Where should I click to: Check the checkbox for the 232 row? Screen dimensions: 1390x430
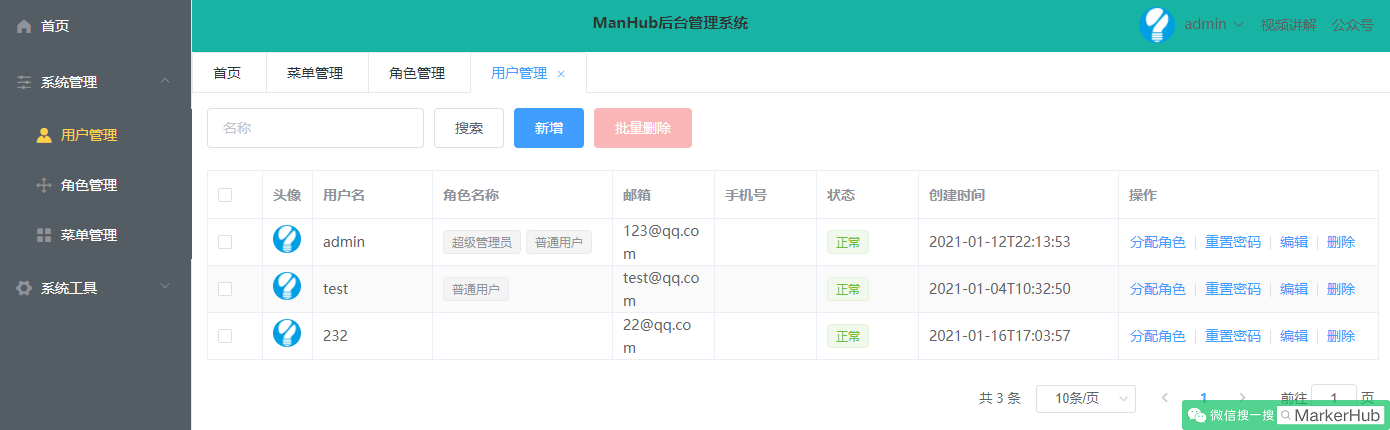[x=225, y=336]
